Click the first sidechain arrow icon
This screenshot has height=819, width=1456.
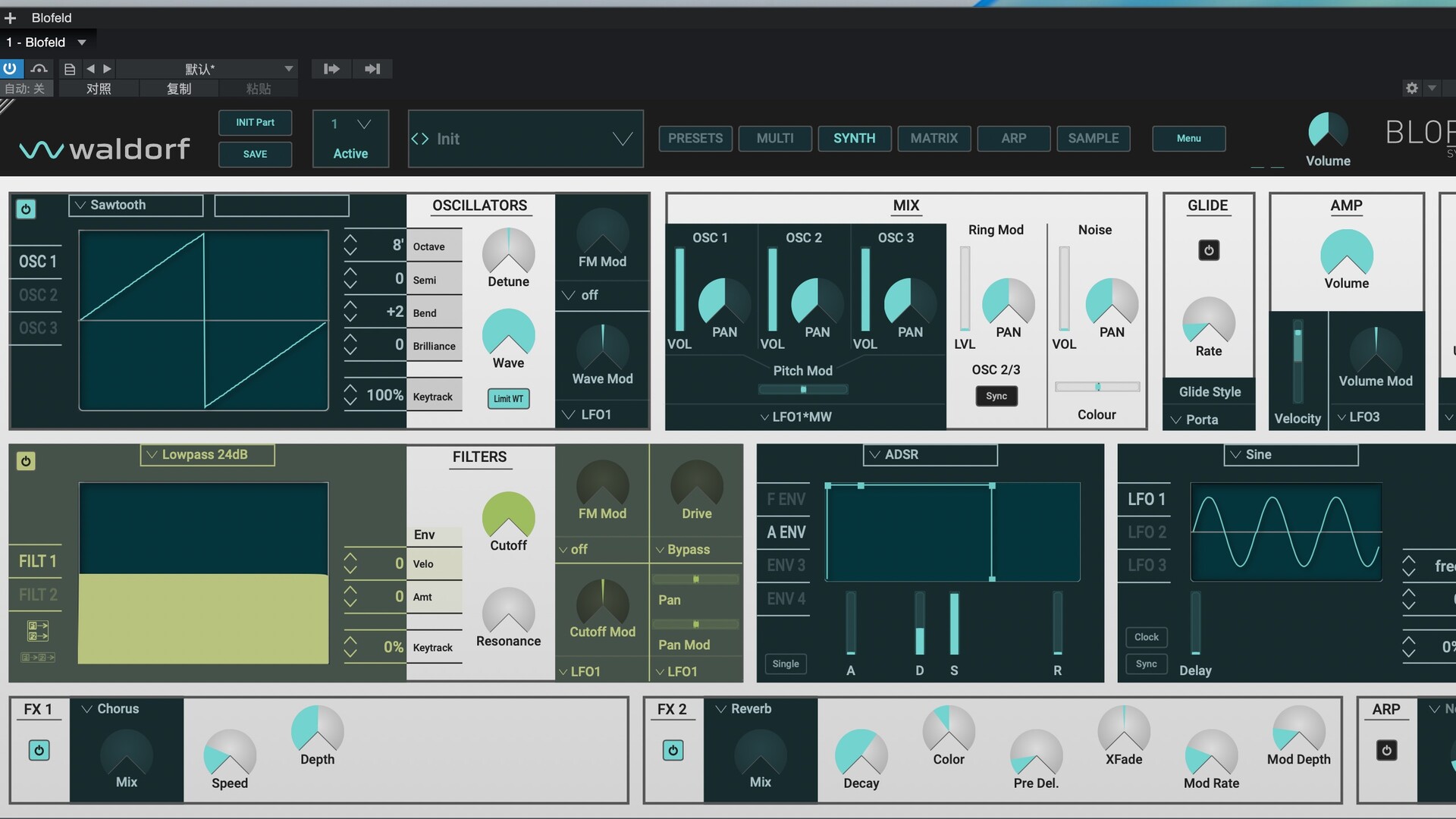coord(331,69)
